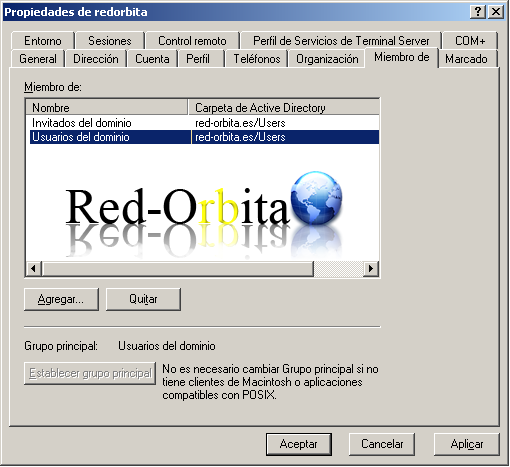Confirm with the Aceptar button

point(299,444)
